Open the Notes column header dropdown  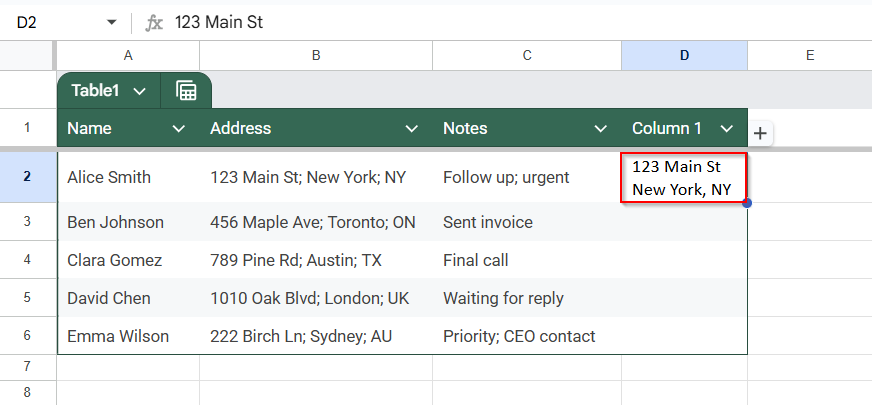click(601, 129)
